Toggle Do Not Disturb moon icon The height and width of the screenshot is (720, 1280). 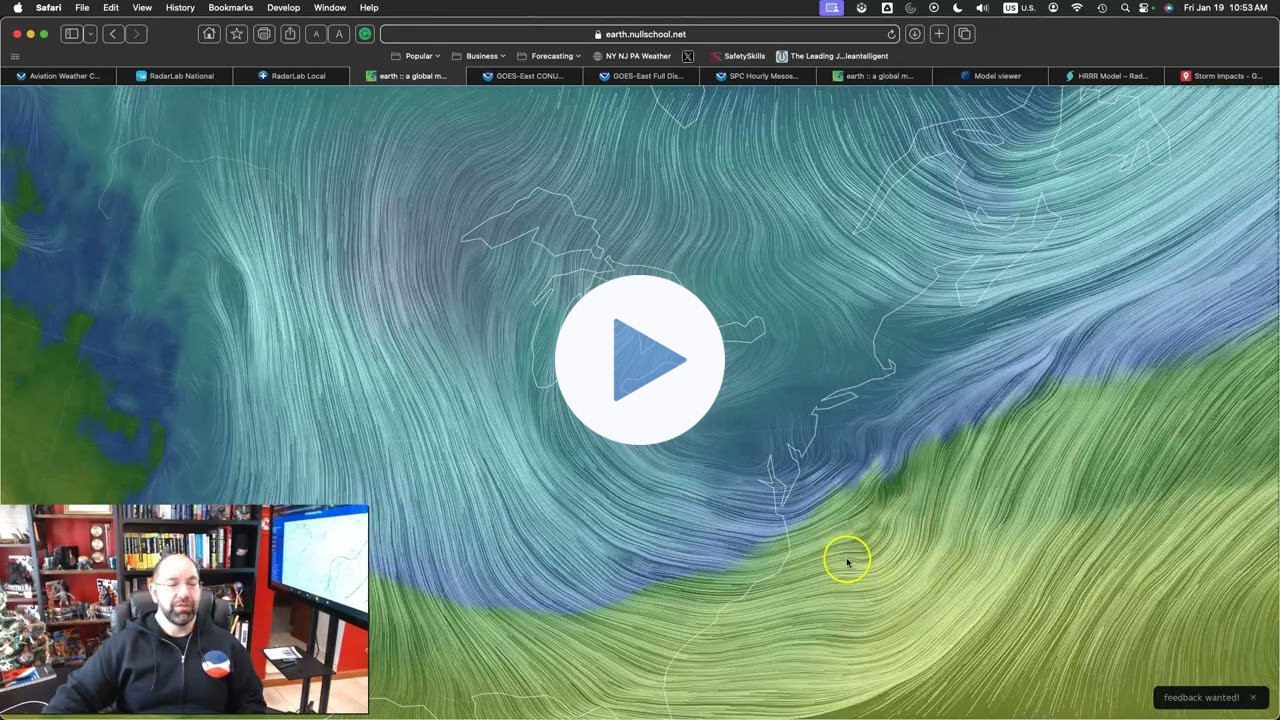tap(957, 8)
